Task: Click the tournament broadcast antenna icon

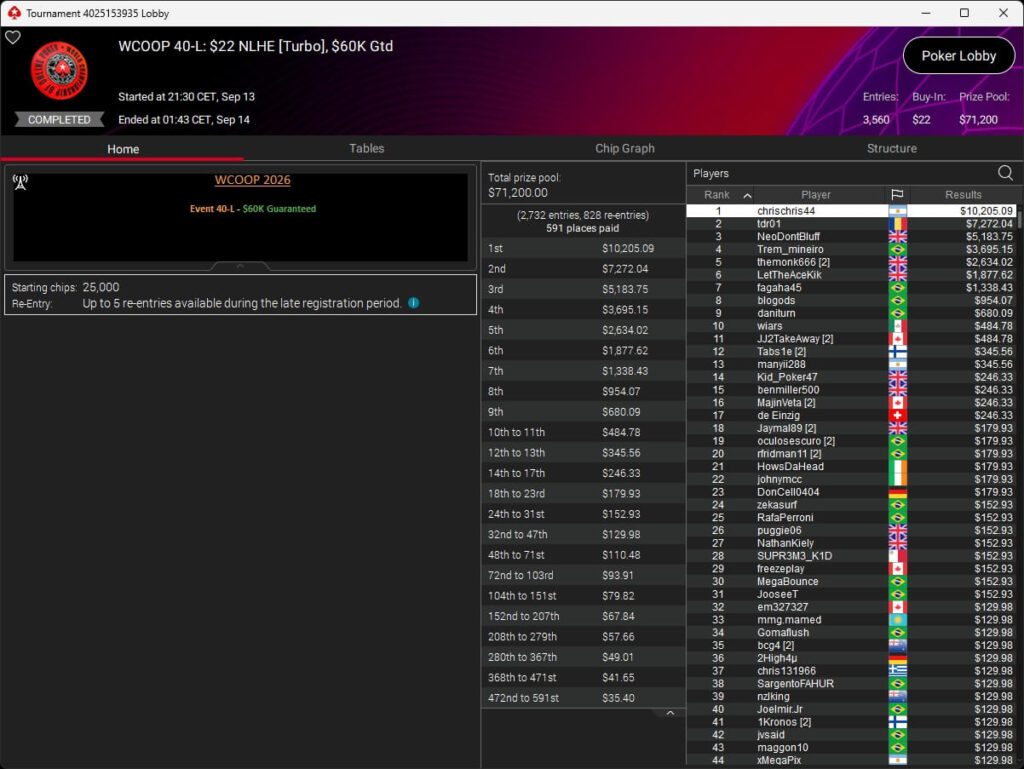Action: click(20, 182)
